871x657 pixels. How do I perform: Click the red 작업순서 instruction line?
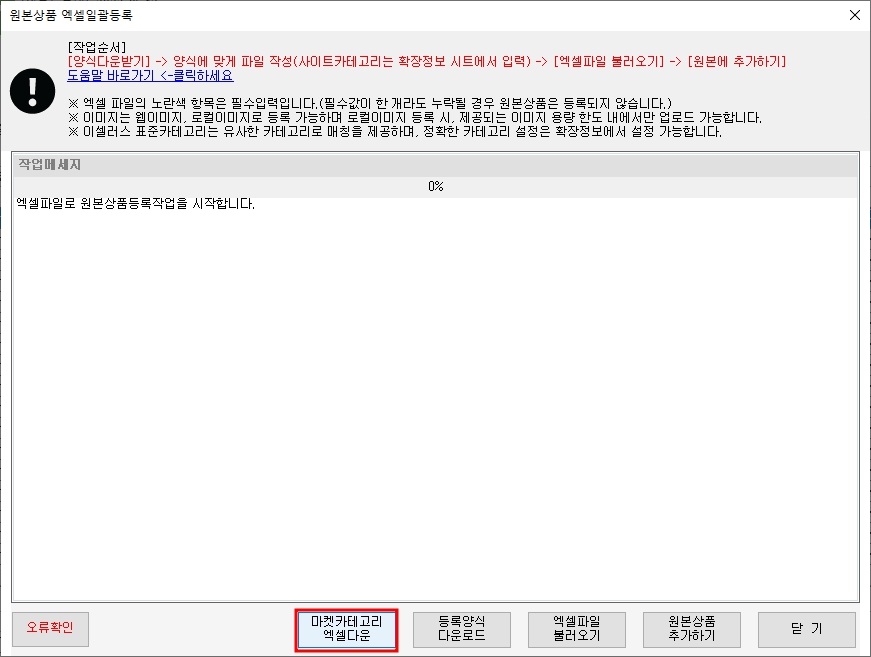tap(427, 62)
